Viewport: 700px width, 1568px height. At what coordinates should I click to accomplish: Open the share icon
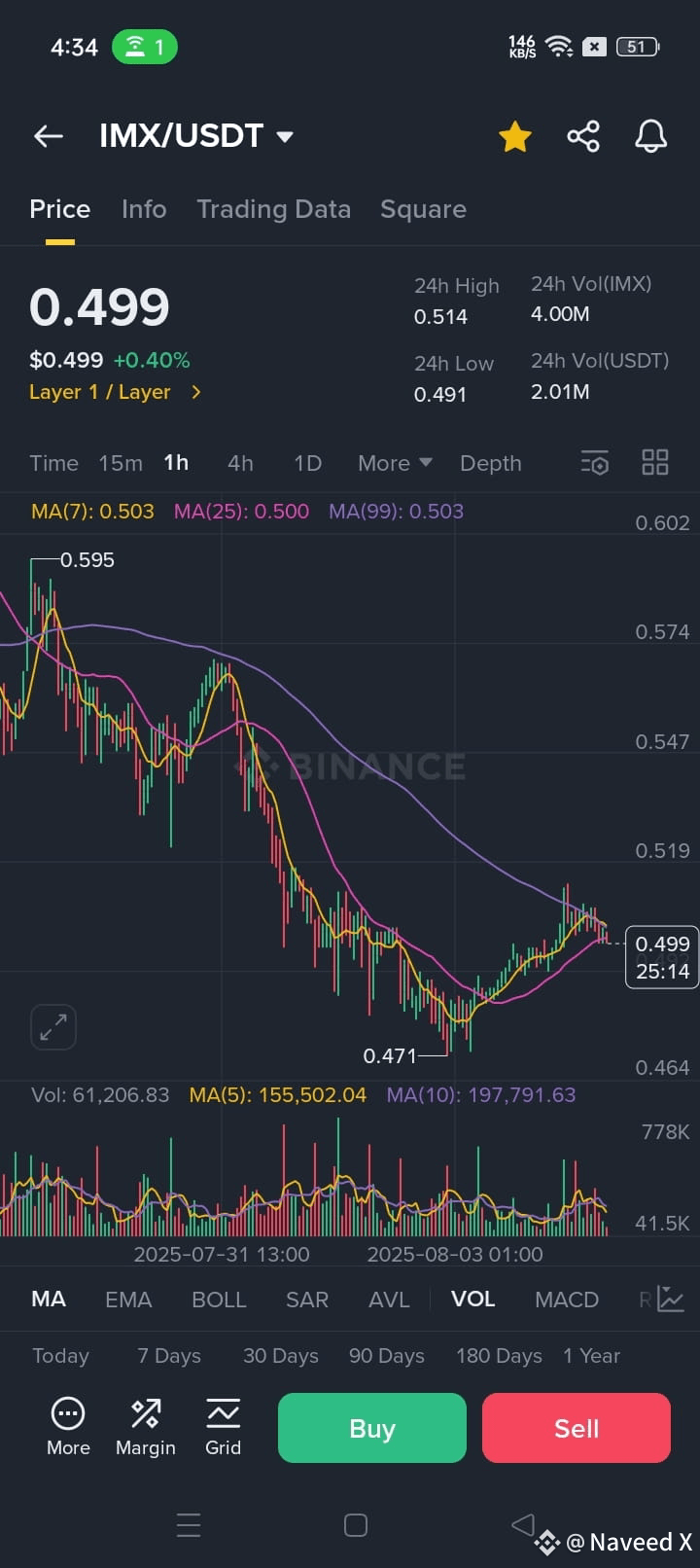click(x=583, y=136)
